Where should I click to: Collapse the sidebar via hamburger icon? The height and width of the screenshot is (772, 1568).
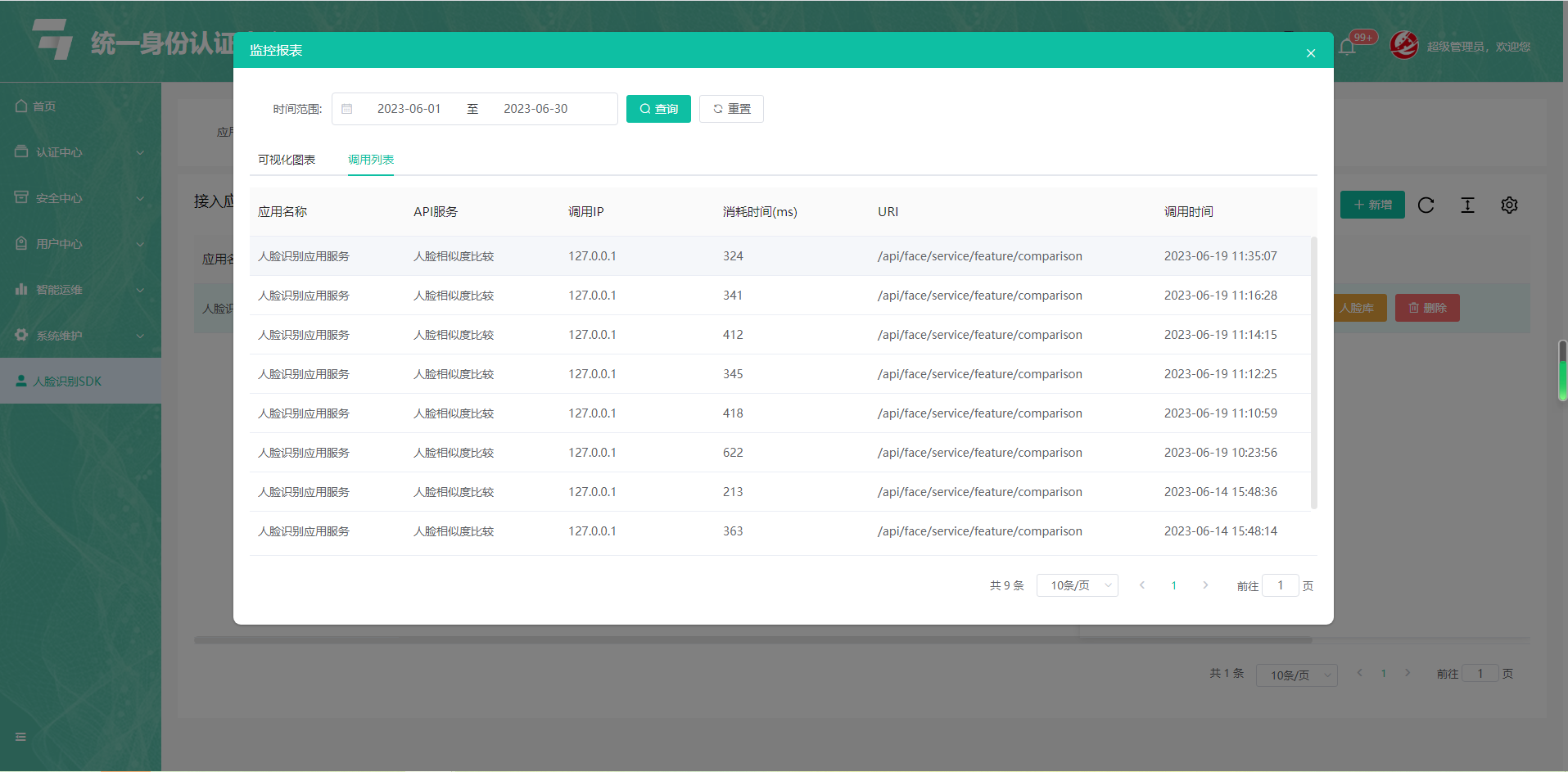pos(20,737)
